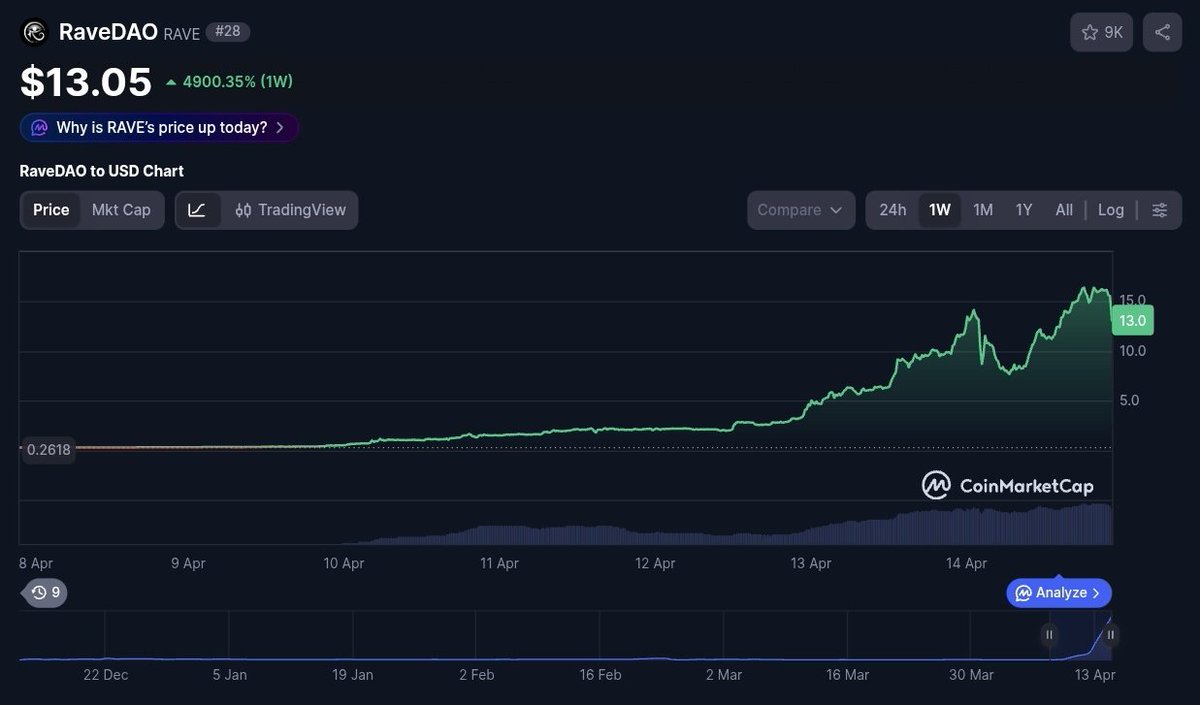This screenshot has height=705, width=1200.
Task: Grab the left range handle on mini chart
Action: pyautogui.click(x=1049, y=634)
